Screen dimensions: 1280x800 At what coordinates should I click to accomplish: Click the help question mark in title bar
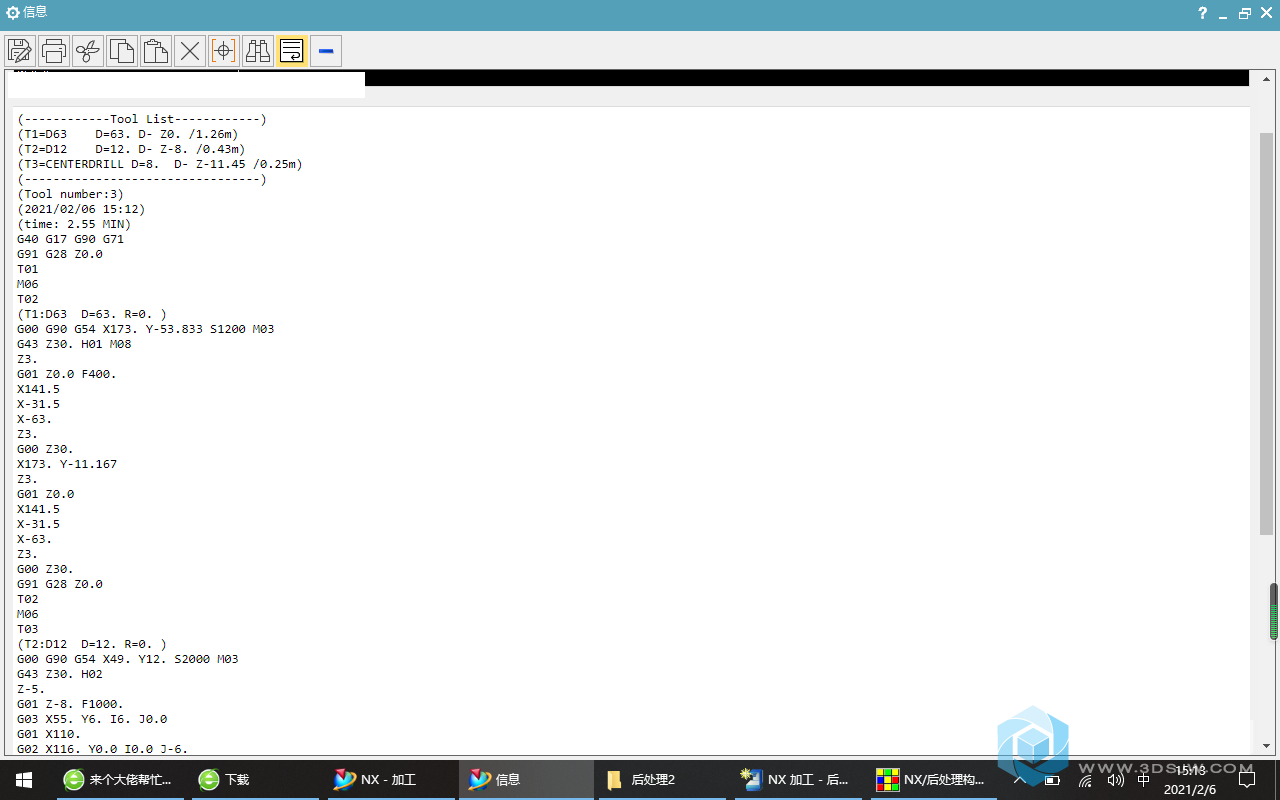(x=1203, y=13)
